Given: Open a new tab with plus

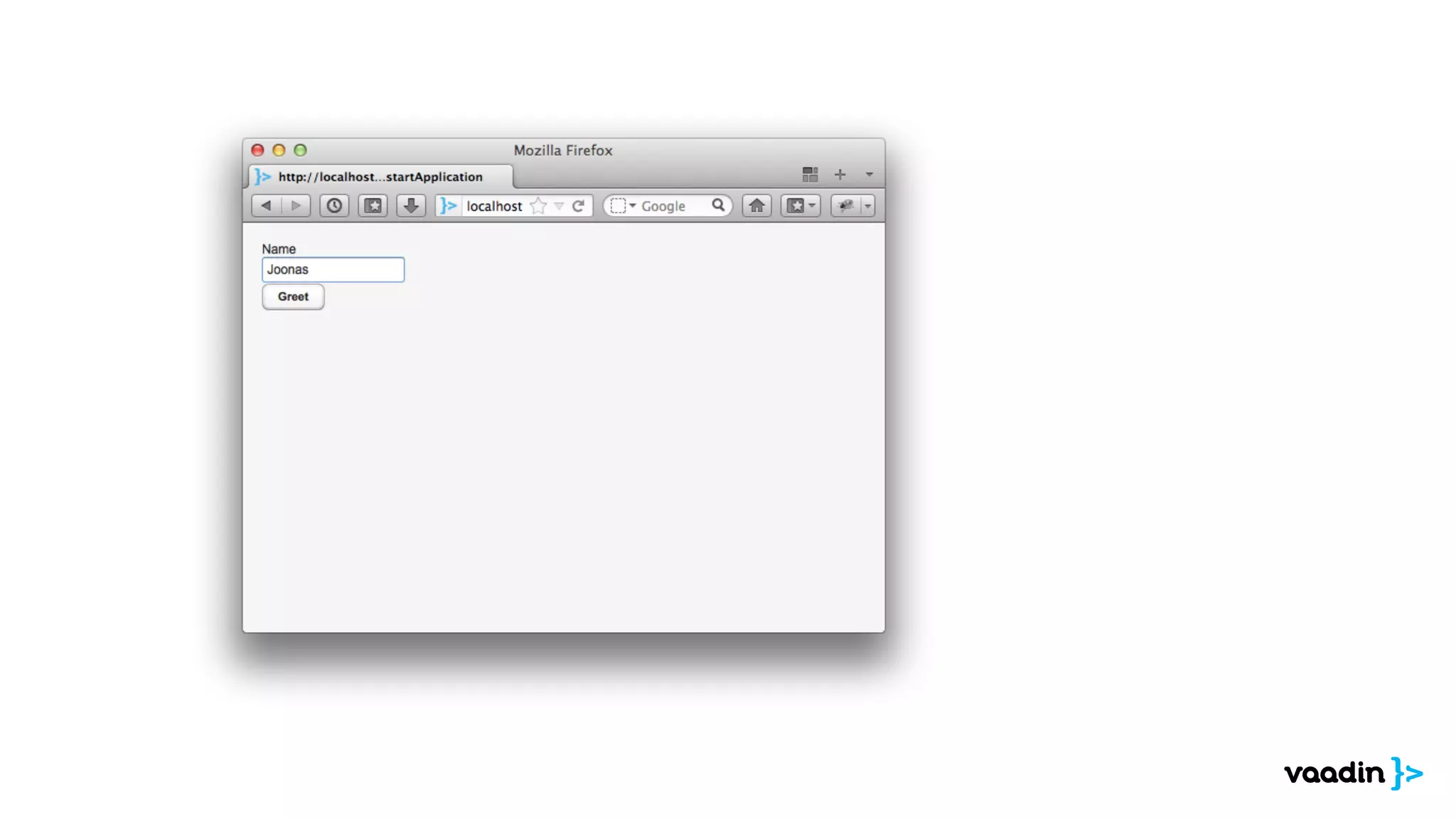Looking at the screenshot, I should pyautogui.click(x=840, y=174).
